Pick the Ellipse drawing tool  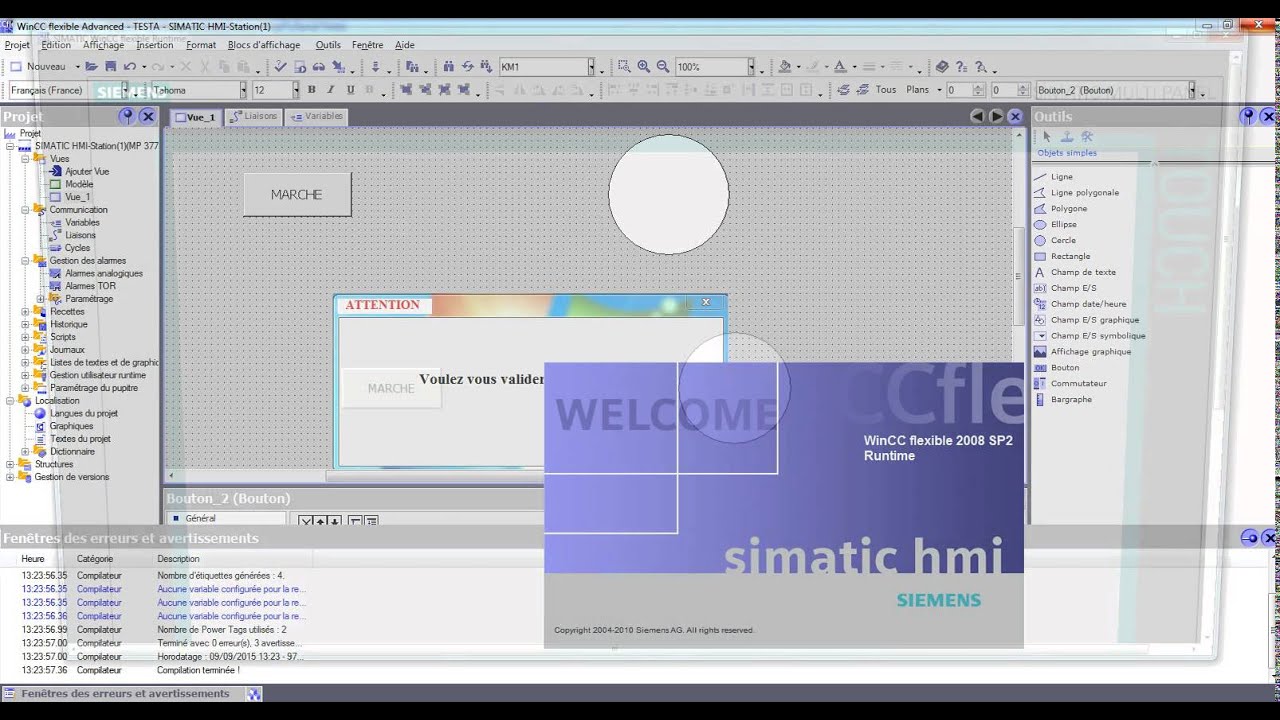tap(1063, 225)
